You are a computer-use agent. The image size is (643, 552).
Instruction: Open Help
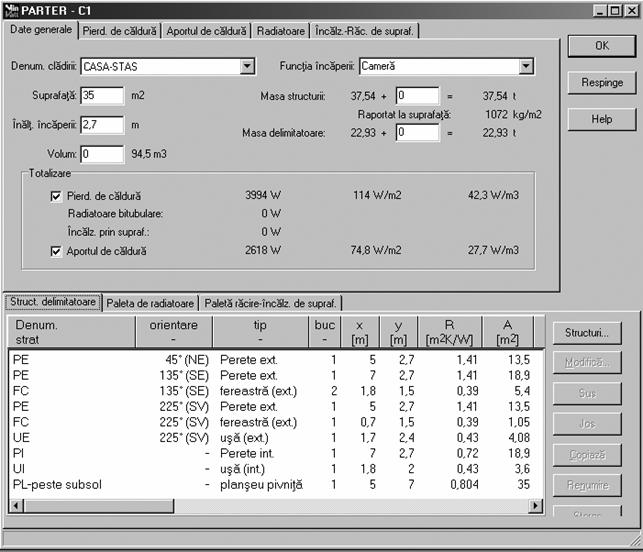pyautogui.click(x=601, y=119)
